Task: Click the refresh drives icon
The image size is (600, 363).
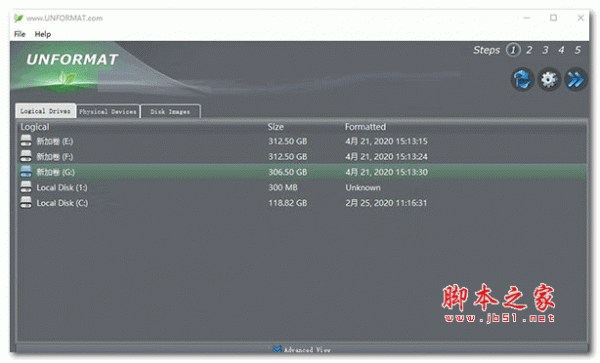Action: click(x=522, y=80)
